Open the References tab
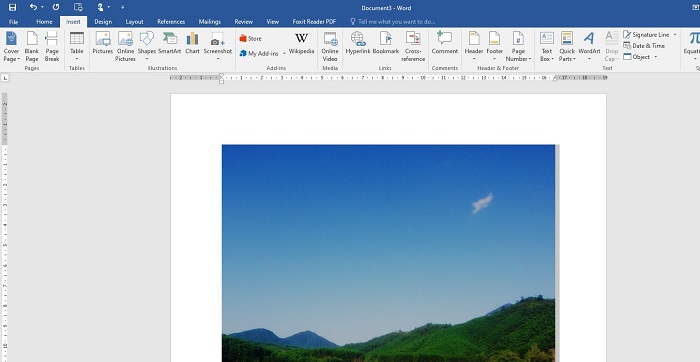This screenshot has width=700, height=362. click(171, 21)
